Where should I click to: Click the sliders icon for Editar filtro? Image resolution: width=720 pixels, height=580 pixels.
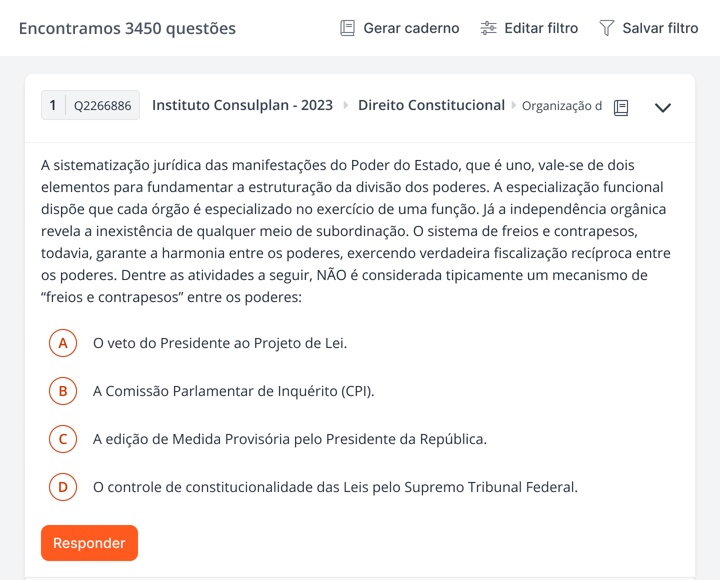[x=489, y=28]
